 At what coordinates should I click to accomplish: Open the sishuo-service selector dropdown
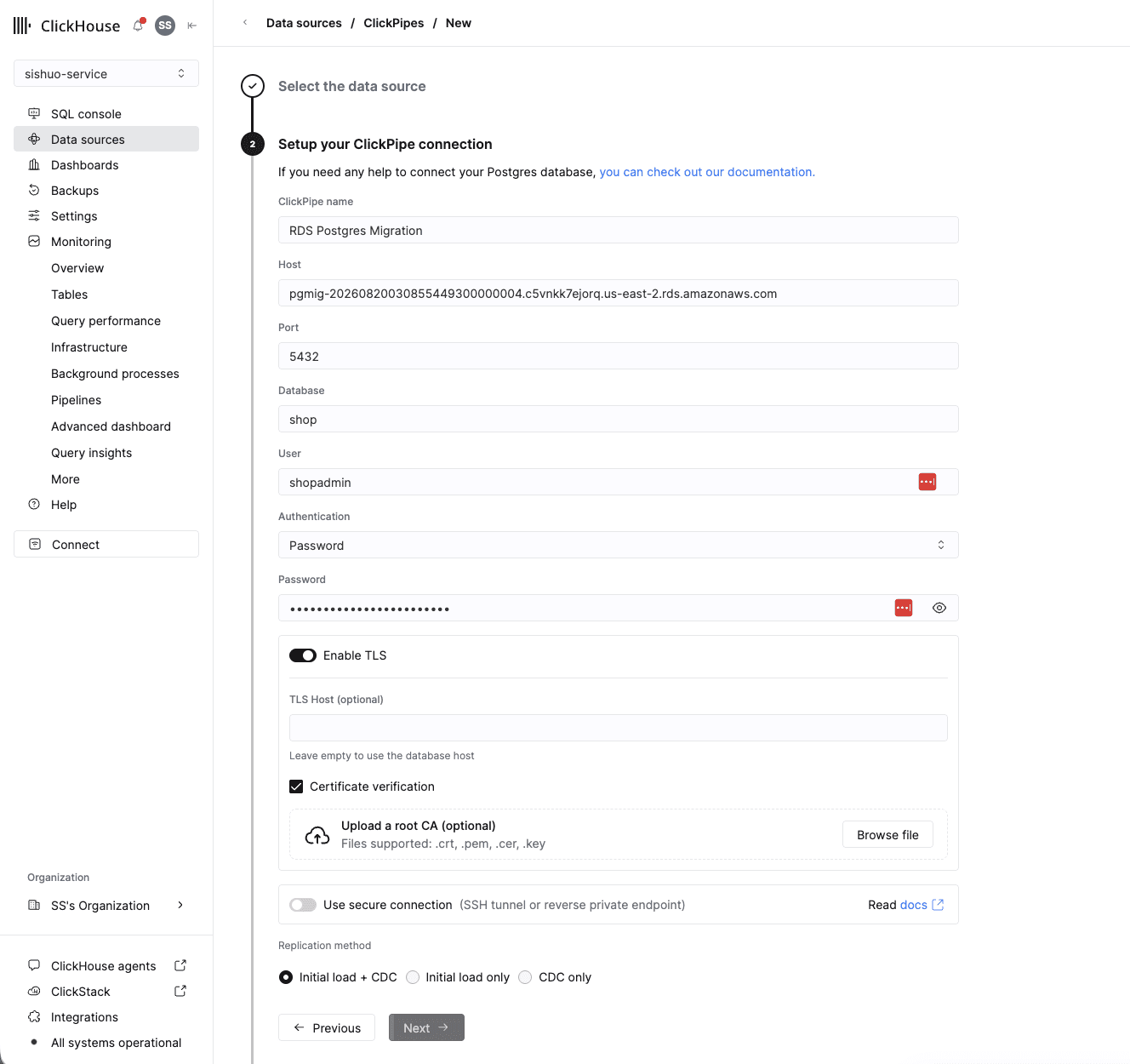coord(106,73)
